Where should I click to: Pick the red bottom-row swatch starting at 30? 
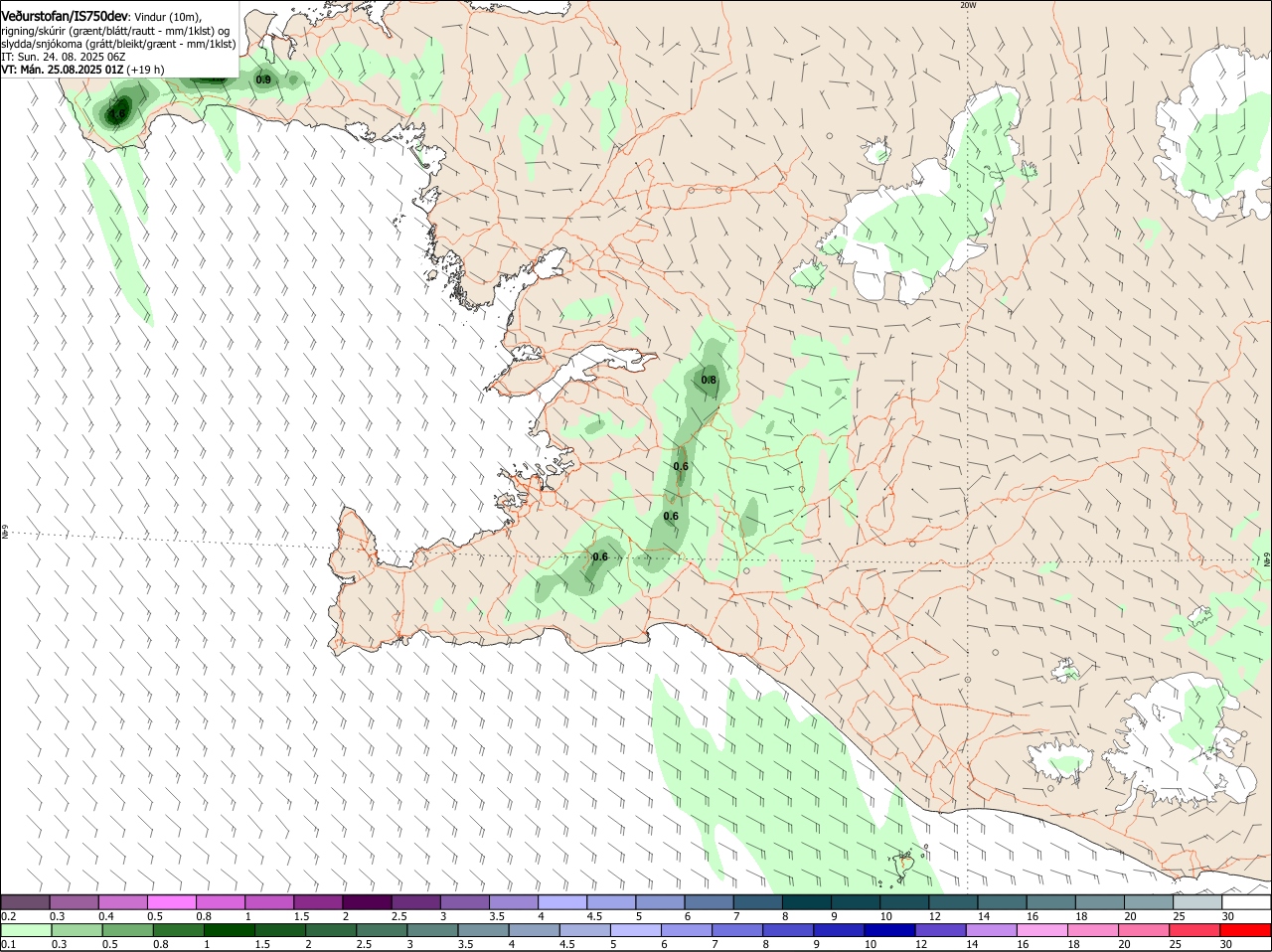click(x=1244, y=930)
